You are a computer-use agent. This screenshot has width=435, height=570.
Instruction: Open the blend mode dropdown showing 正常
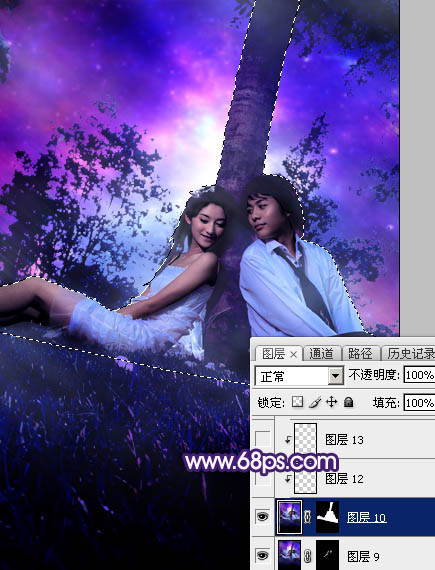[x=299, y=376]
